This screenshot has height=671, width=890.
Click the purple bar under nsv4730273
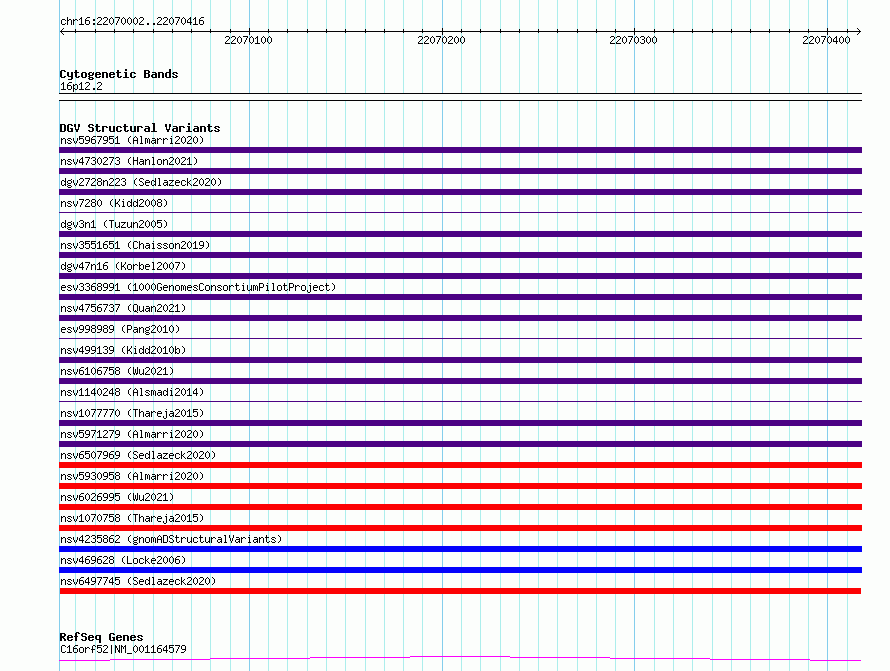coord(460,171)
